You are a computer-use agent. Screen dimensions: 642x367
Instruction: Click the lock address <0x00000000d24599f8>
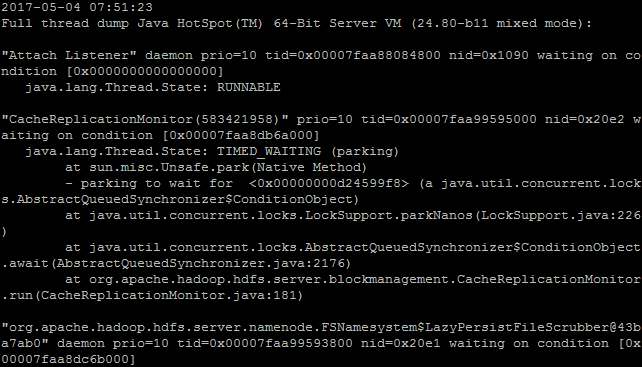pos(329,183)
